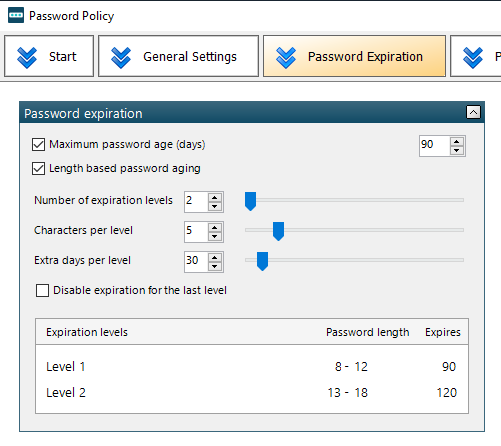Viewport: 501px width, 446px height.
Task: Increase number of expiration levels
Action: (214, 198)
